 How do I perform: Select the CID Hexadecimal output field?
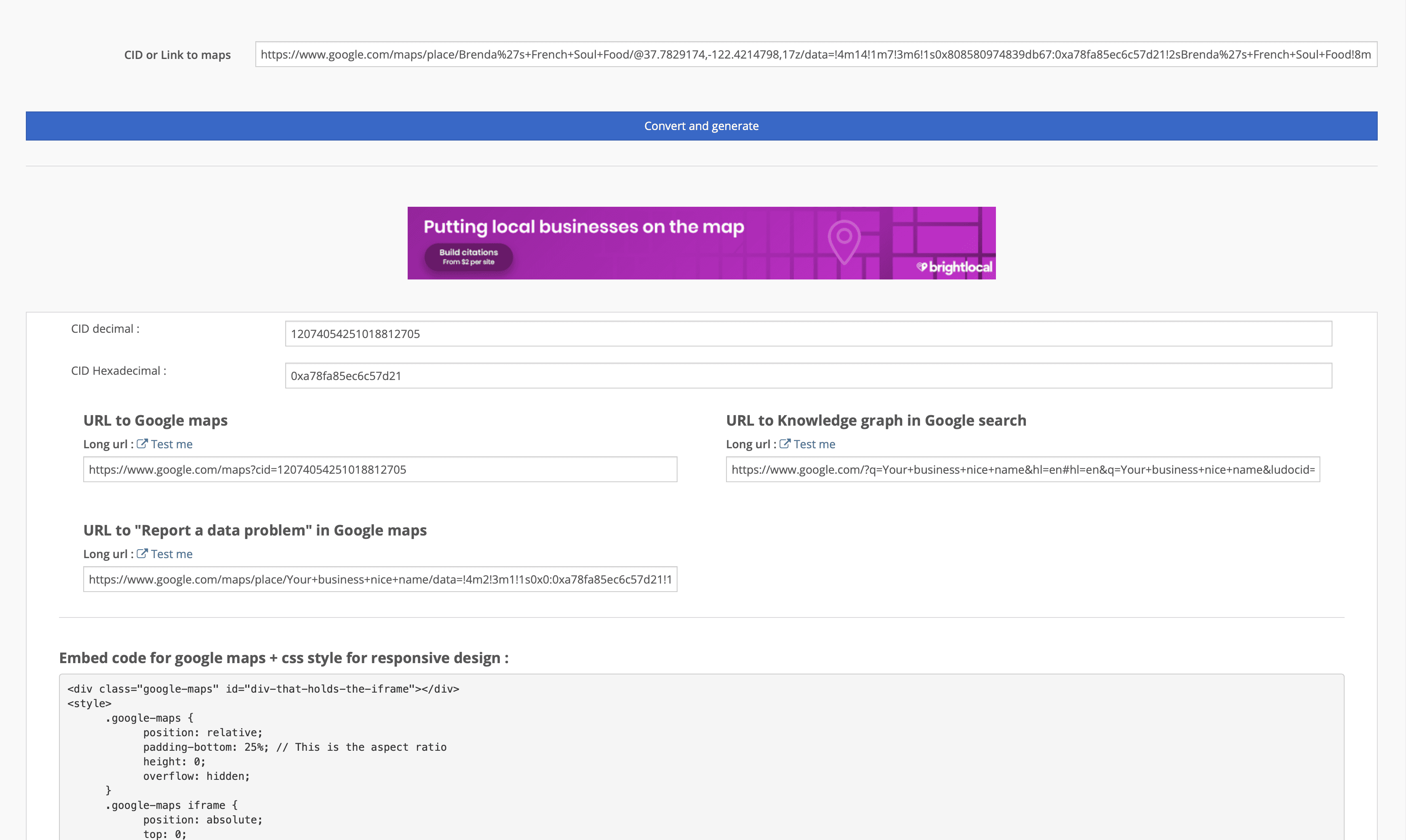pyautogui.click(x=808, y=376)
